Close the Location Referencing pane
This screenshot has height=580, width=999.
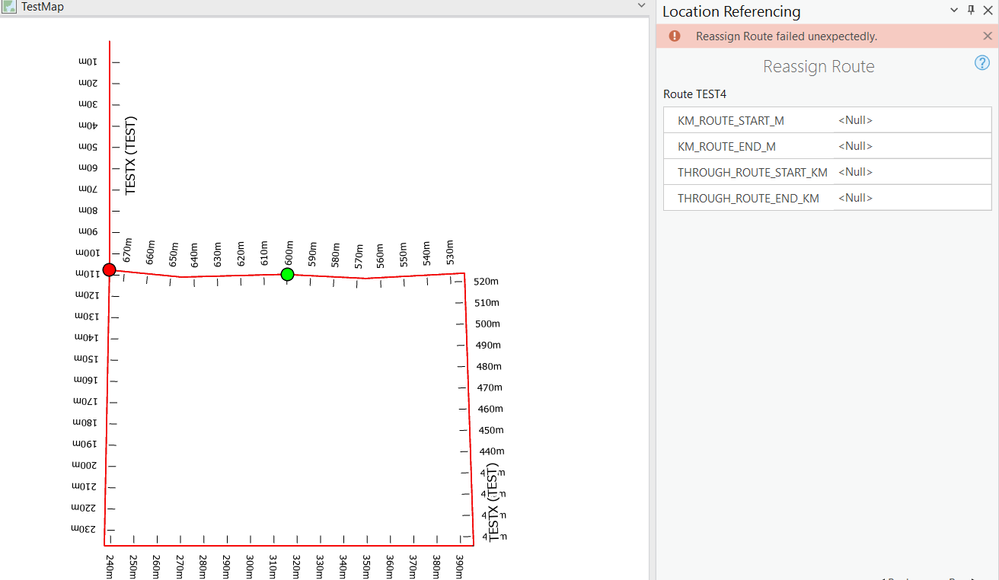click(x=987, y=10)
